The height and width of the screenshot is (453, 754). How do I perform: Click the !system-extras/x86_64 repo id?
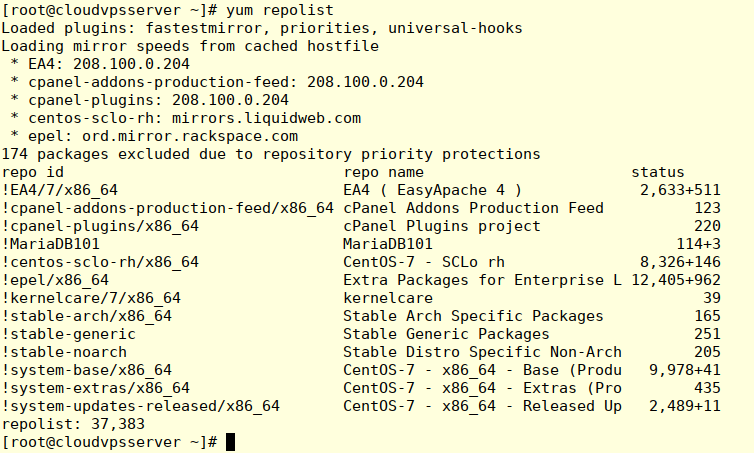[x=96, y=388]
